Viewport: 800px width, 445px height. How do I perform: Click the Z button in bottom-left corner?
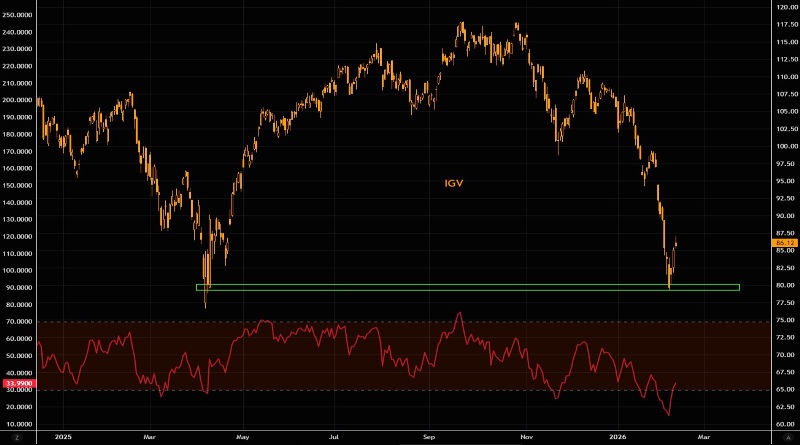(x=18, y=437)
